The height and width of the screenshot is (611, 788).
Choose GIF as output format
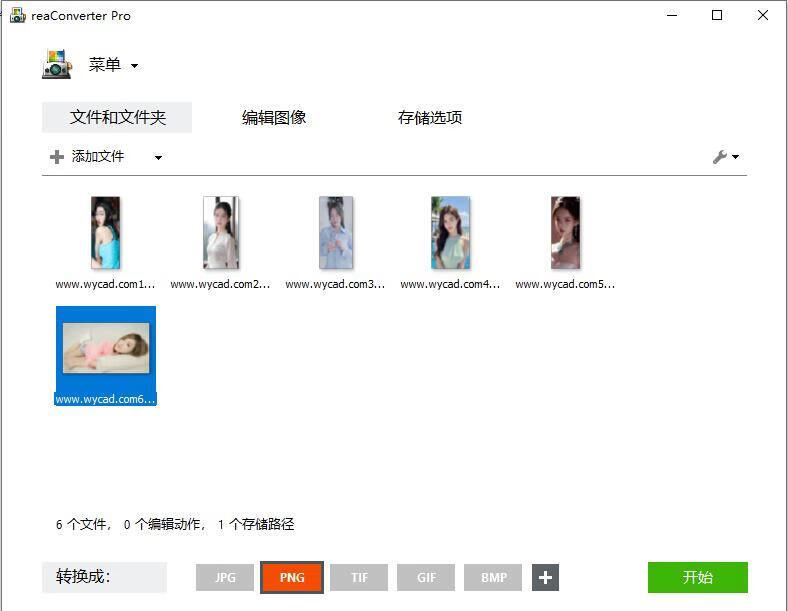426,577
